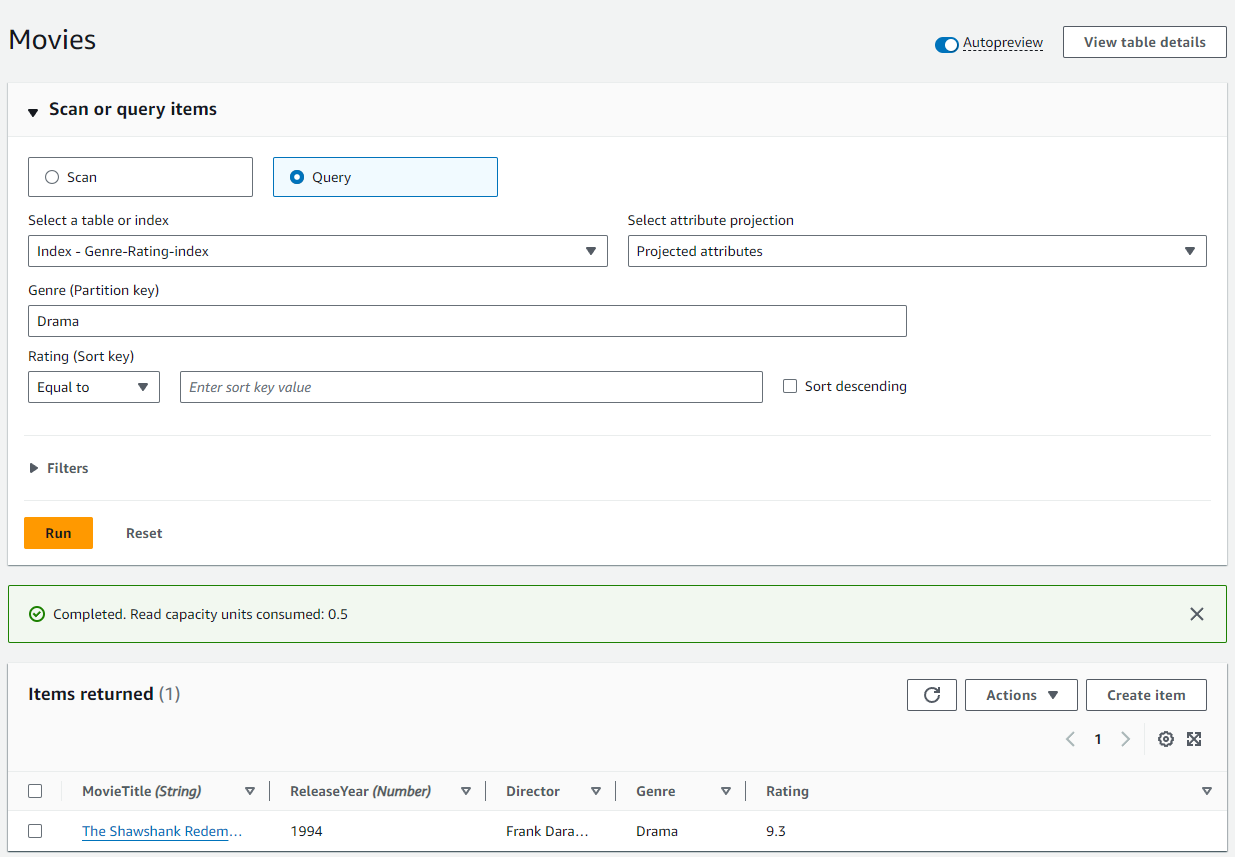
Task: Expand results to full screen icon
Action: [1193, 739]
